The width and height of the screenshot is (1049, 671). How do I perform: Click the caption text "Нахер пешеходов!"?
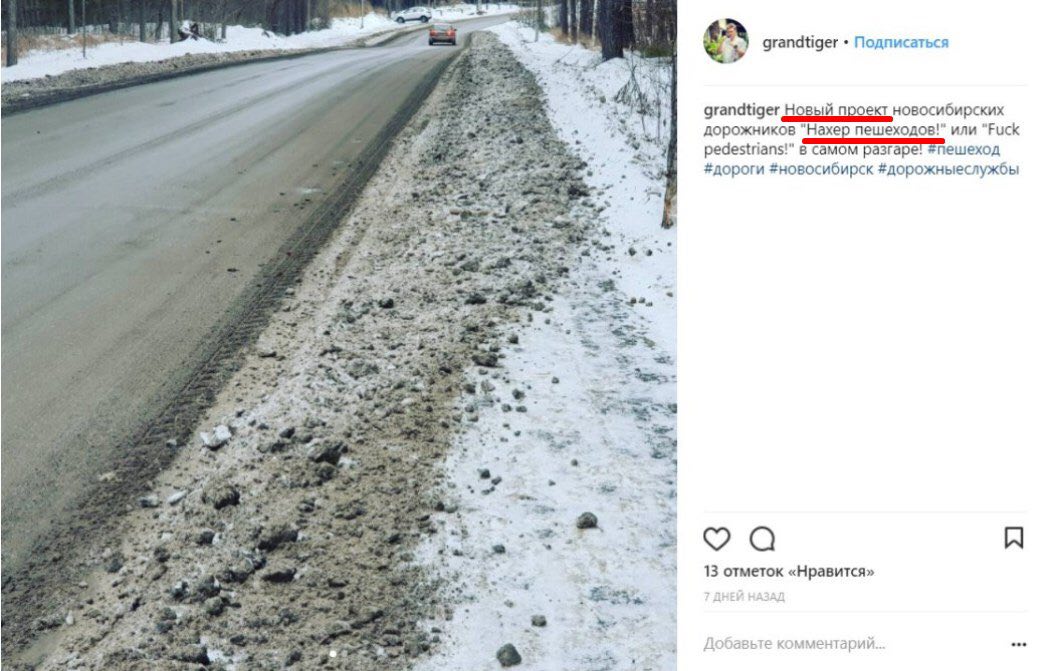tap(873, 130)
